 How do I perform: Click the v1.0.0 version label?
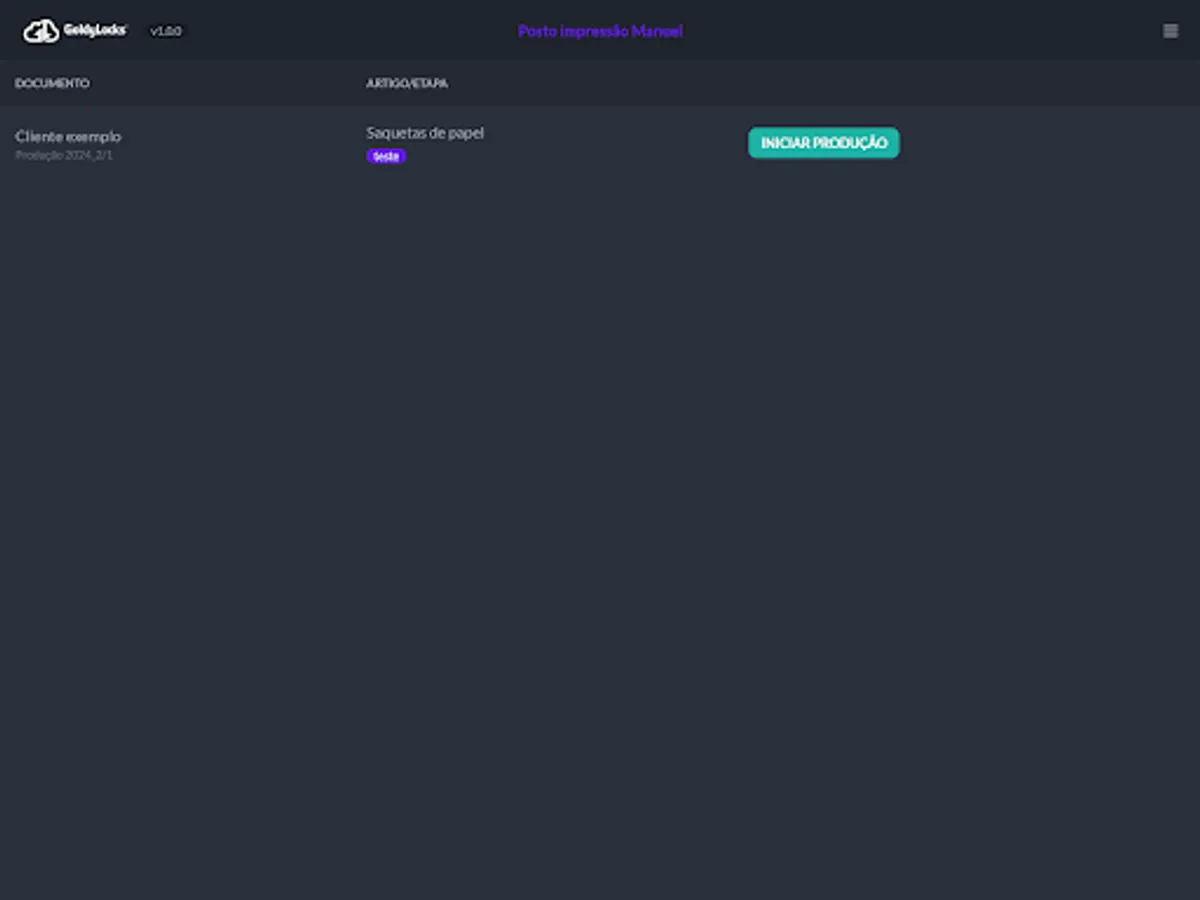tap(166, 31)
